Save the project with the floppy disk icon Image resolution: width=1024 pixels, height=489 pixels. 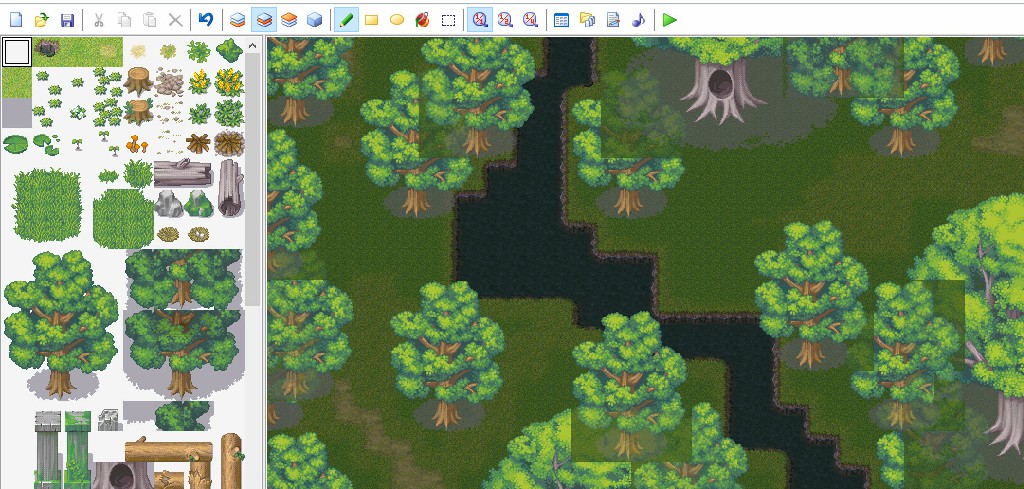pos(67,20)
